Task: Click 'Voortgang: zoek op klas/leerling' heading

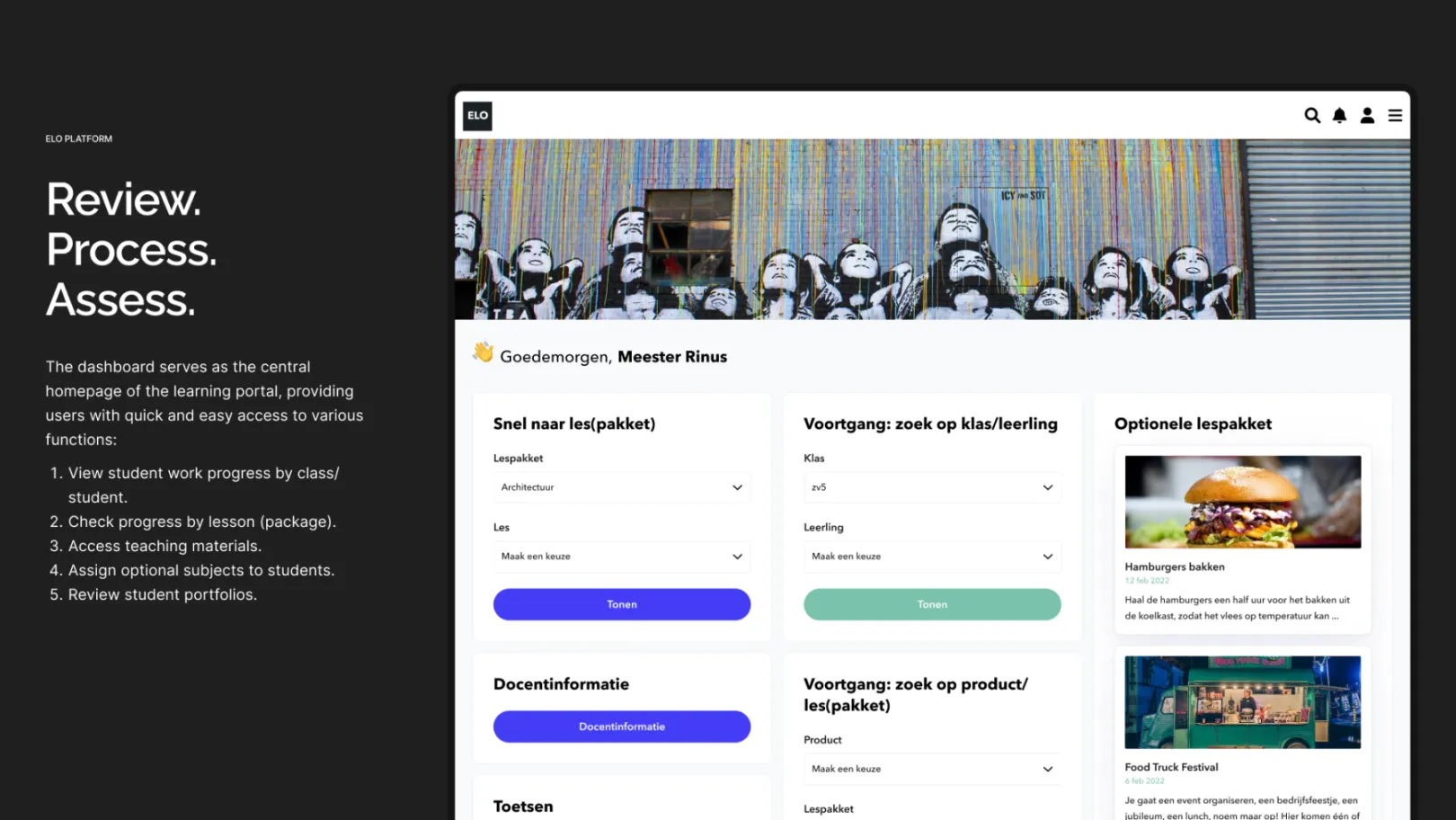Action: pyautogui.click(x=930, y=423)
